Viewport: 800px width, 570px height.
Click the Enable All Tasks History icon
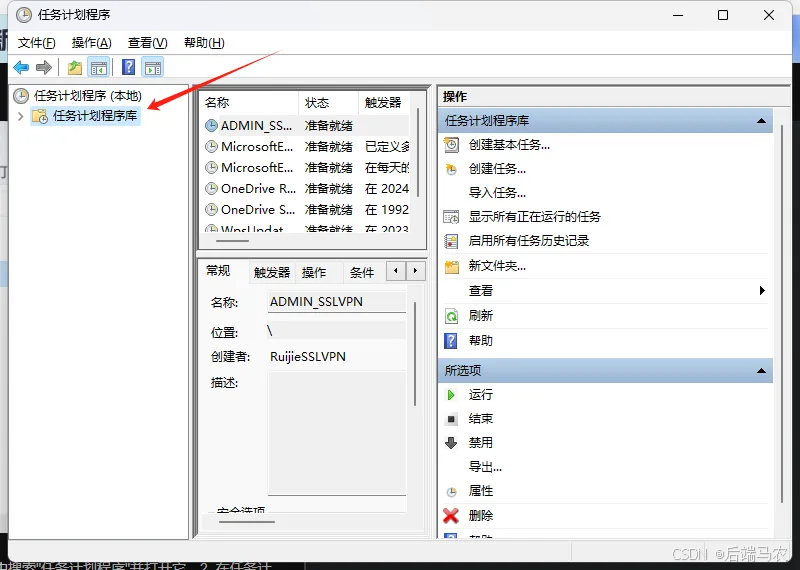click(x=452, y=241)
